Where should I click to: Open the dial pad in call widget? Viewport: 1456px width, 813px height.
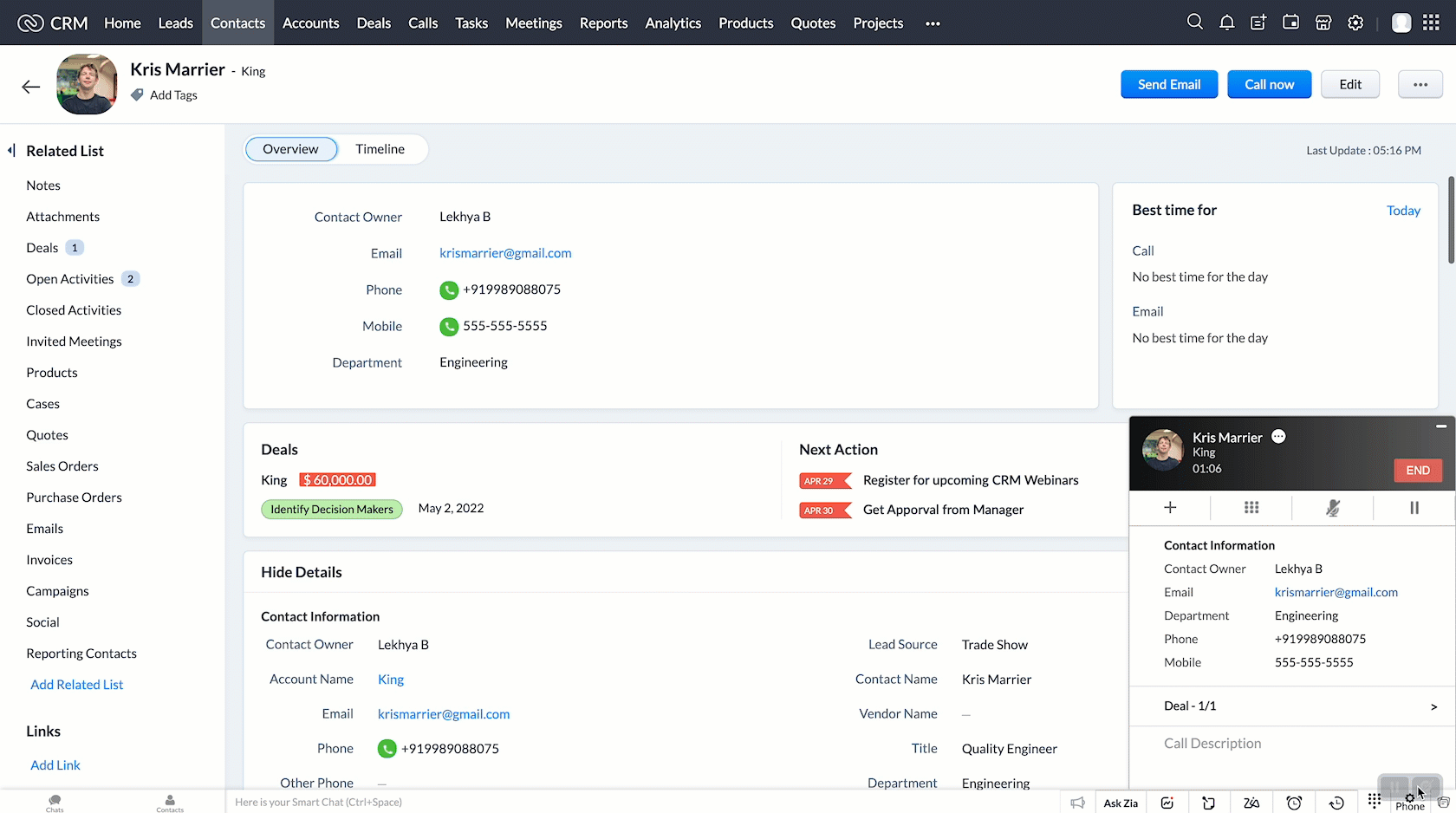pos(1251,507)
